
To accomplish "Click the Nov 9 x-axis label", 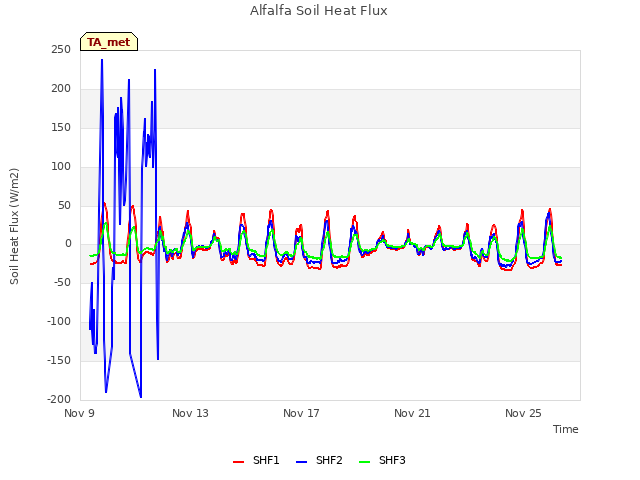I will tap(79, 413).
